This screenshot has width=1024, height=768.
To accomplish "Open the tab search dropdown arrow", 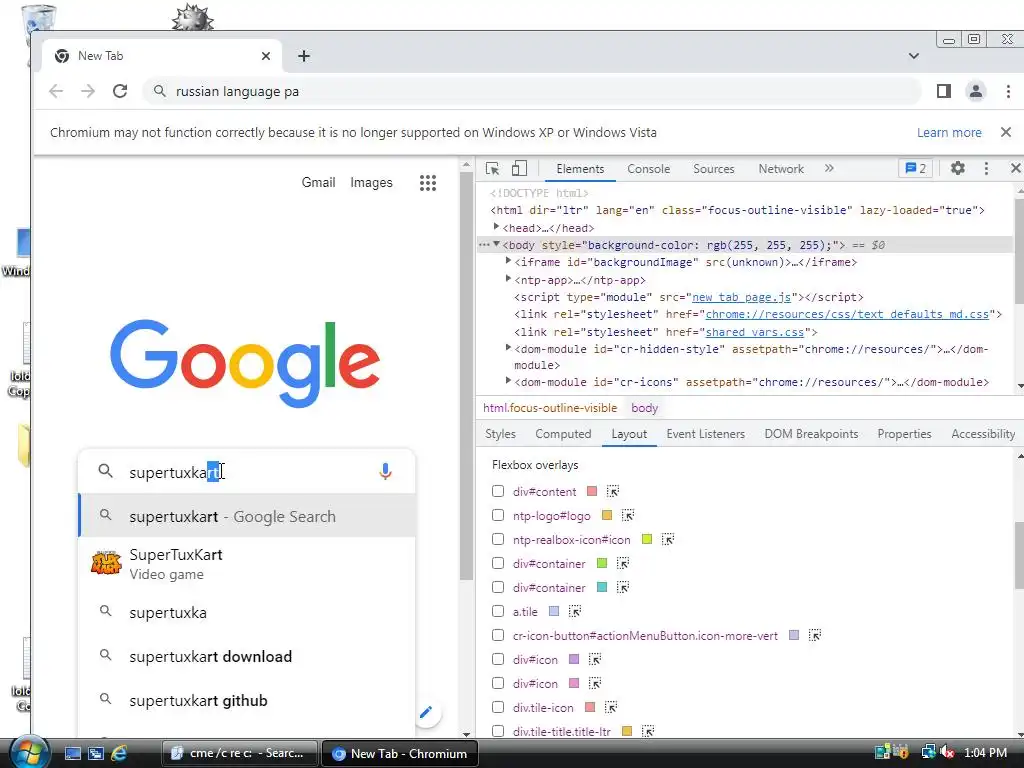I will click(x=914, y=56).
